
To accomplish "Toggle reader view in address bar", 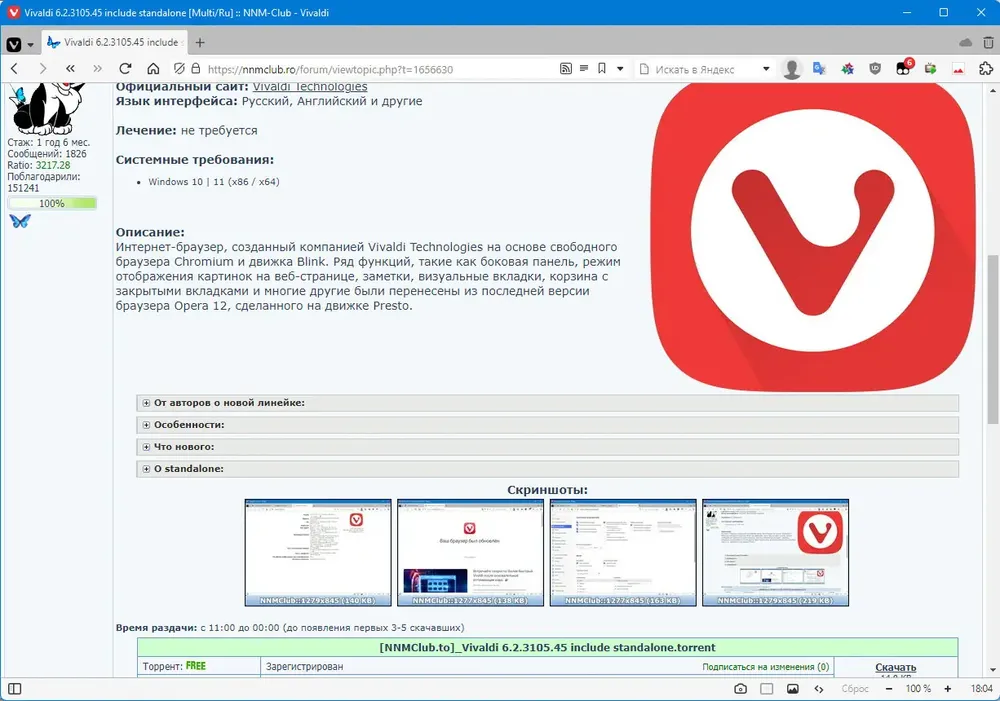I will (584, 68).
